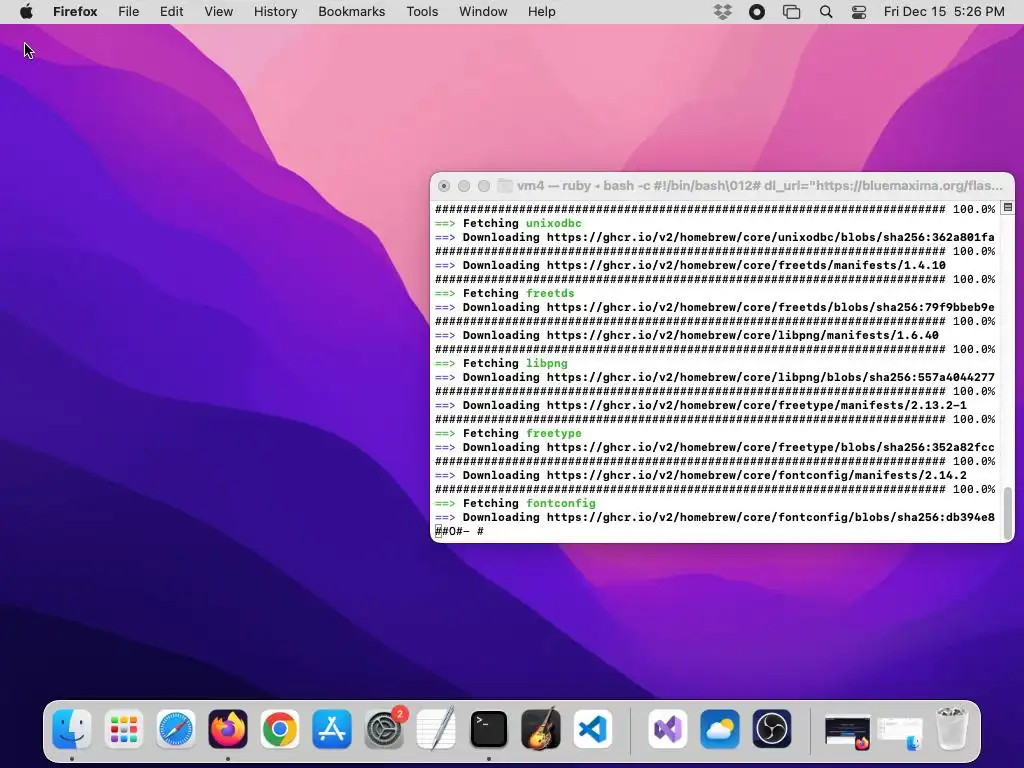Open the App Store Dock icon
Screen dimensions: 1024x768
click(x=332, y=729)
